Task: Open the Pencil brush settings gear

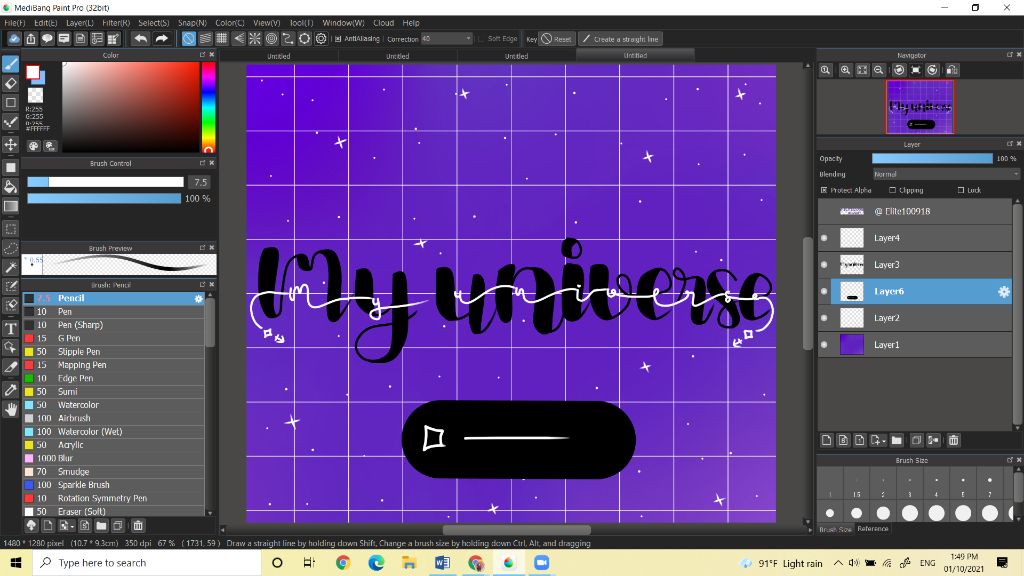Action: (199, 298)
